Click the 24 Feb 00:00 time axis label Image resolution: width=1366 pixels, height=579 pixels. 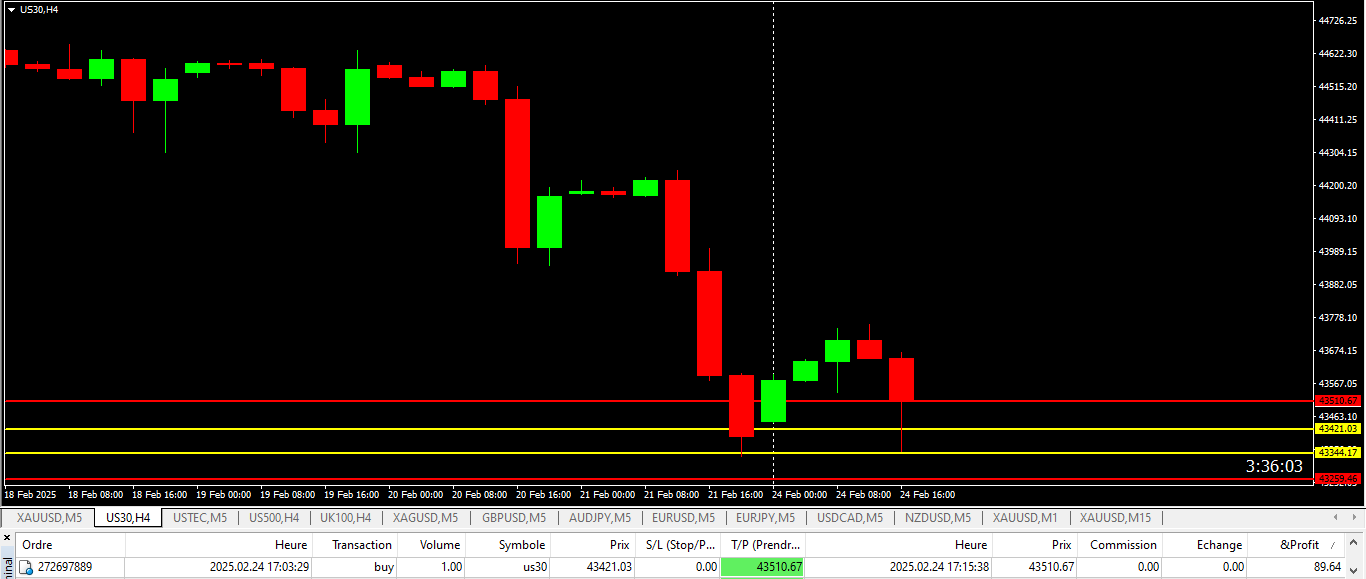point(800,494)
